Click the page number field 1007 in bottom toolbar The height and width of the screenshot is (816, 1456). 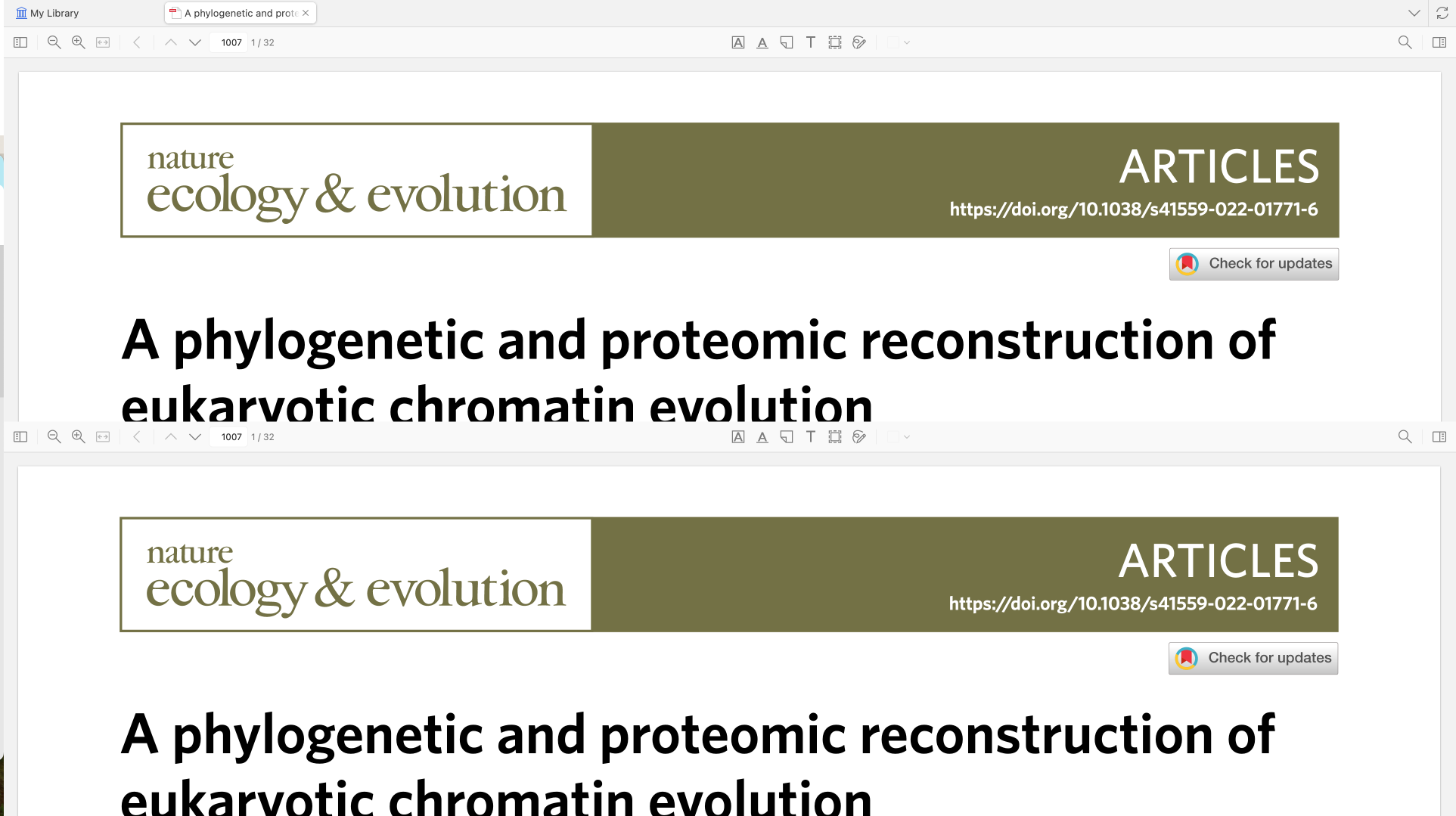[x=230, y=436]
